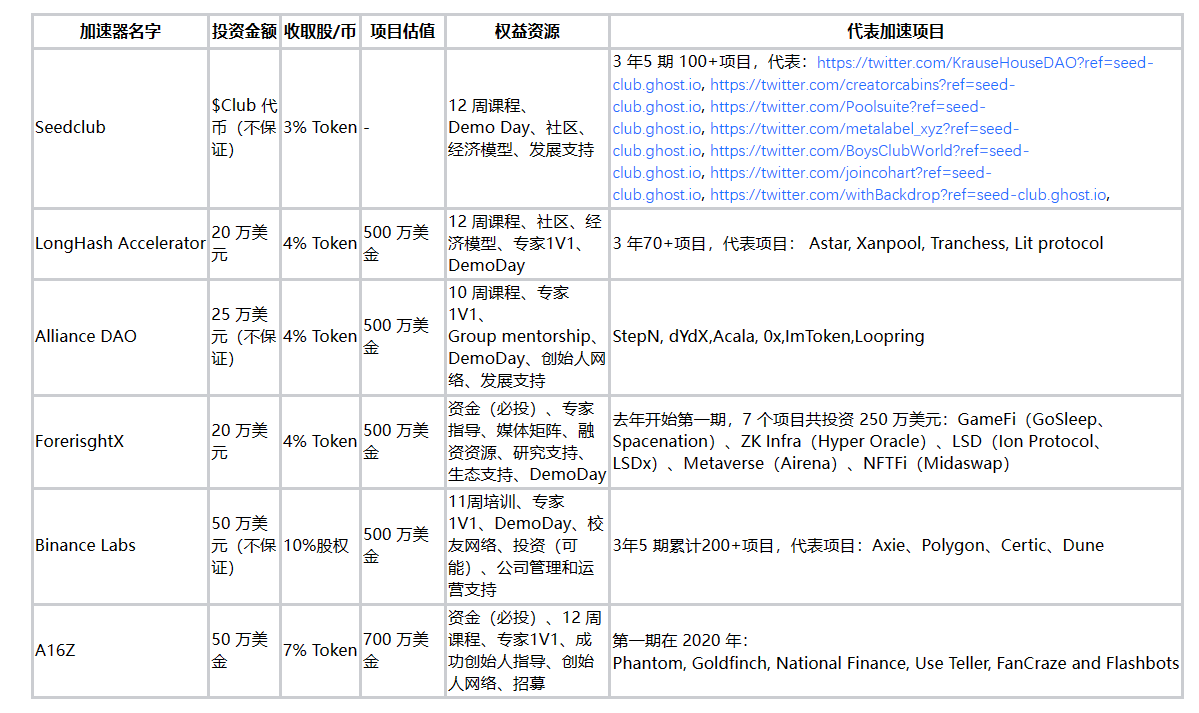Click the 项目估值 column header
This screenshot has height=713, width=1199.
click(402, 31)
